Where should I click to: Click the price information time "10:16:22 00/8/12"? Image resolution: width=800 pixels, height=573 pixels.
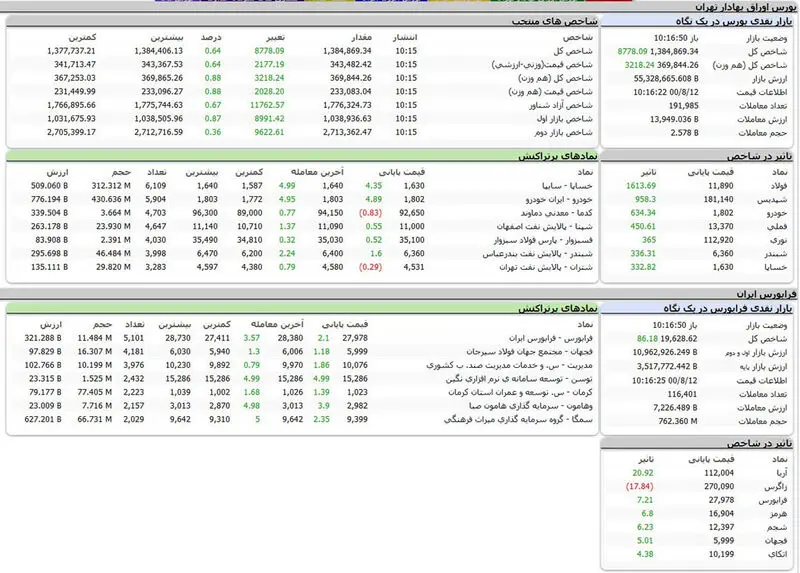[666, 92]
